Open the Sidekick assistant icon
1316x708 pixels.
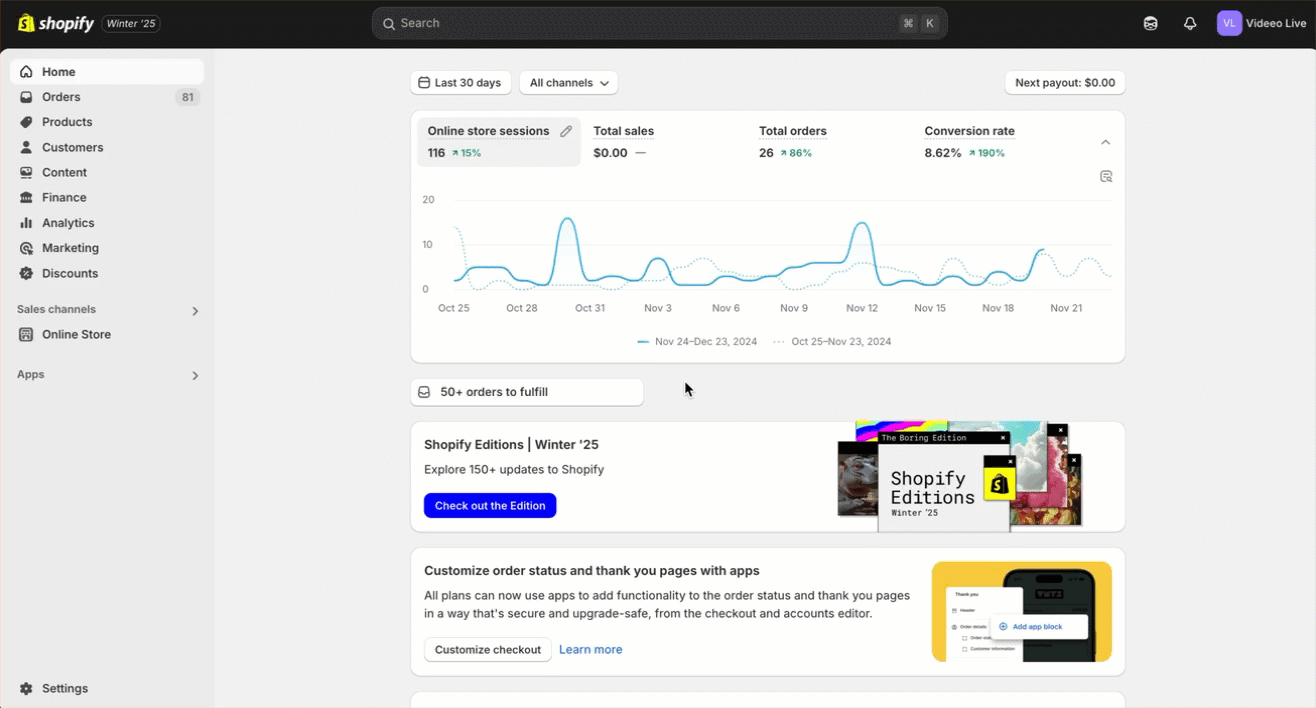(x=1151, y=23)
